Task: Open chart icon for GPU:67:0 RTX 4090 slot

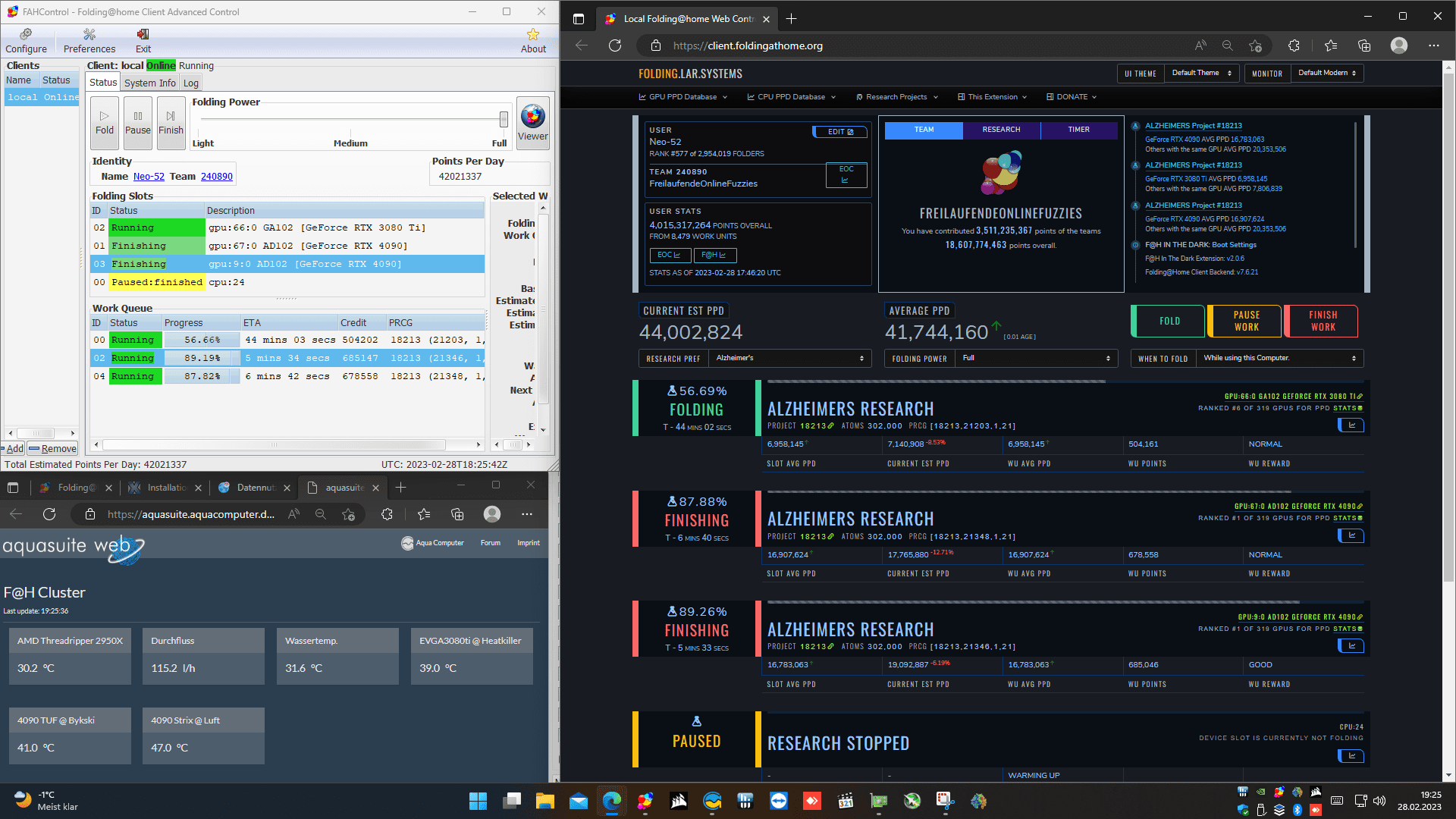Action: (x=1351, y=536)
